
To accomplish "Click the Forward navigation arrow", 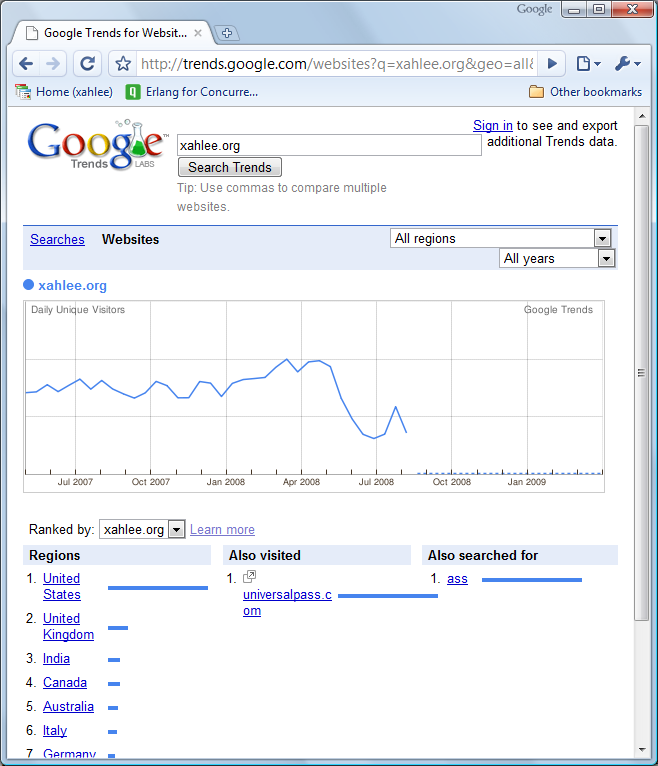I will pyautogui.click(x=54, y=64).
